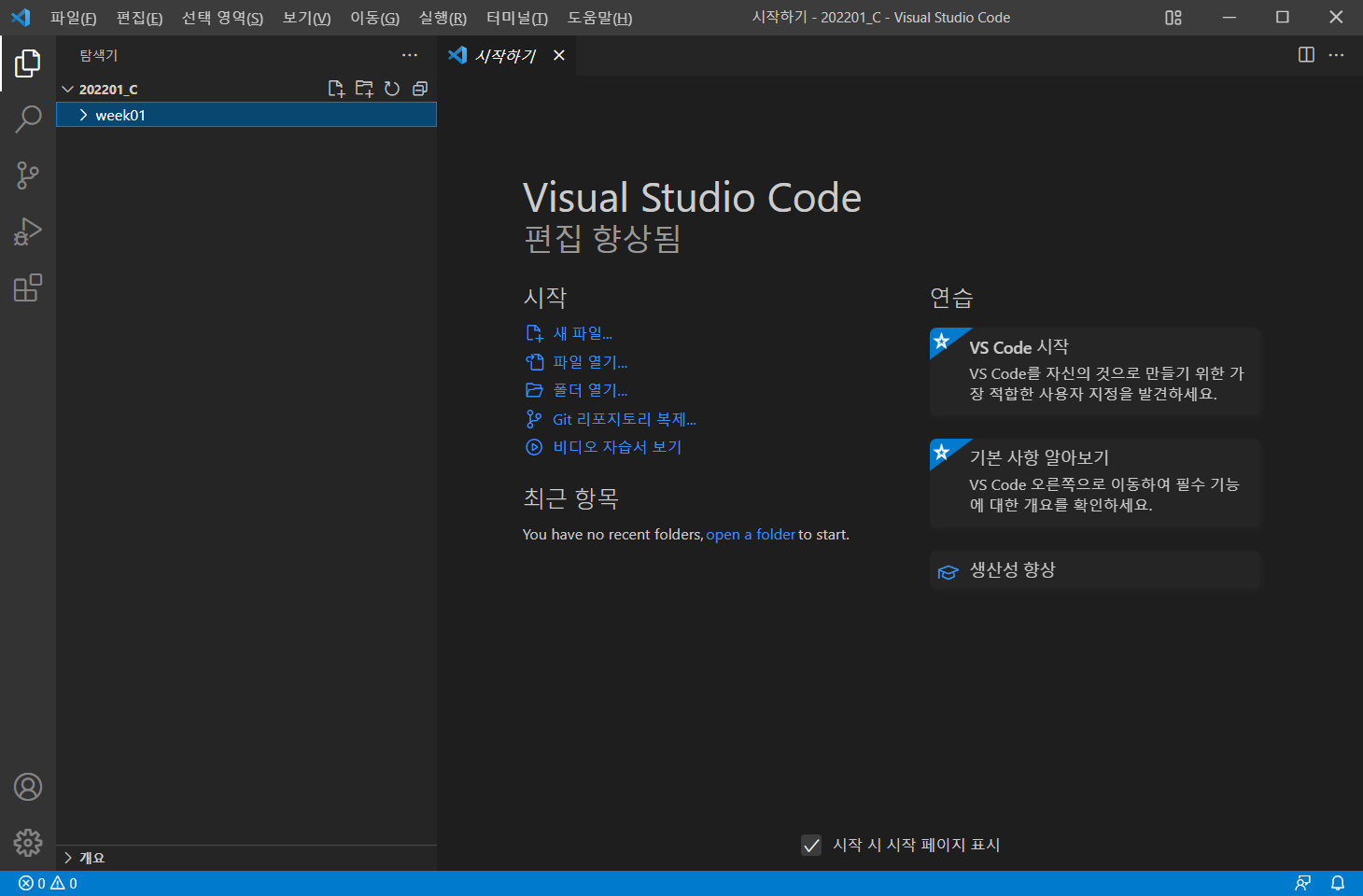Click the 폴더 열기... link
Viewport: 1363px width, 896px height.
[590, 390]
